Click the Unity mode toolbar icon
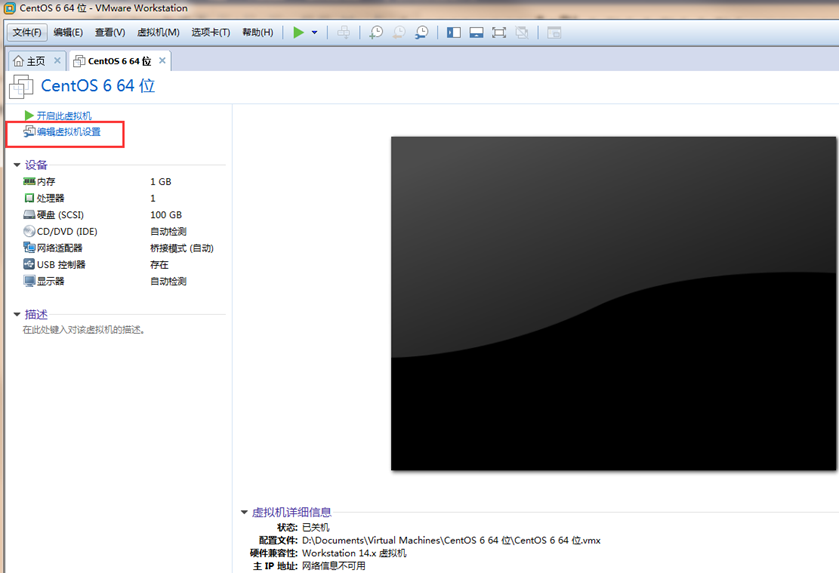This screenshot has width=839, height=573. pyautogui.click(x=522, y=33)
